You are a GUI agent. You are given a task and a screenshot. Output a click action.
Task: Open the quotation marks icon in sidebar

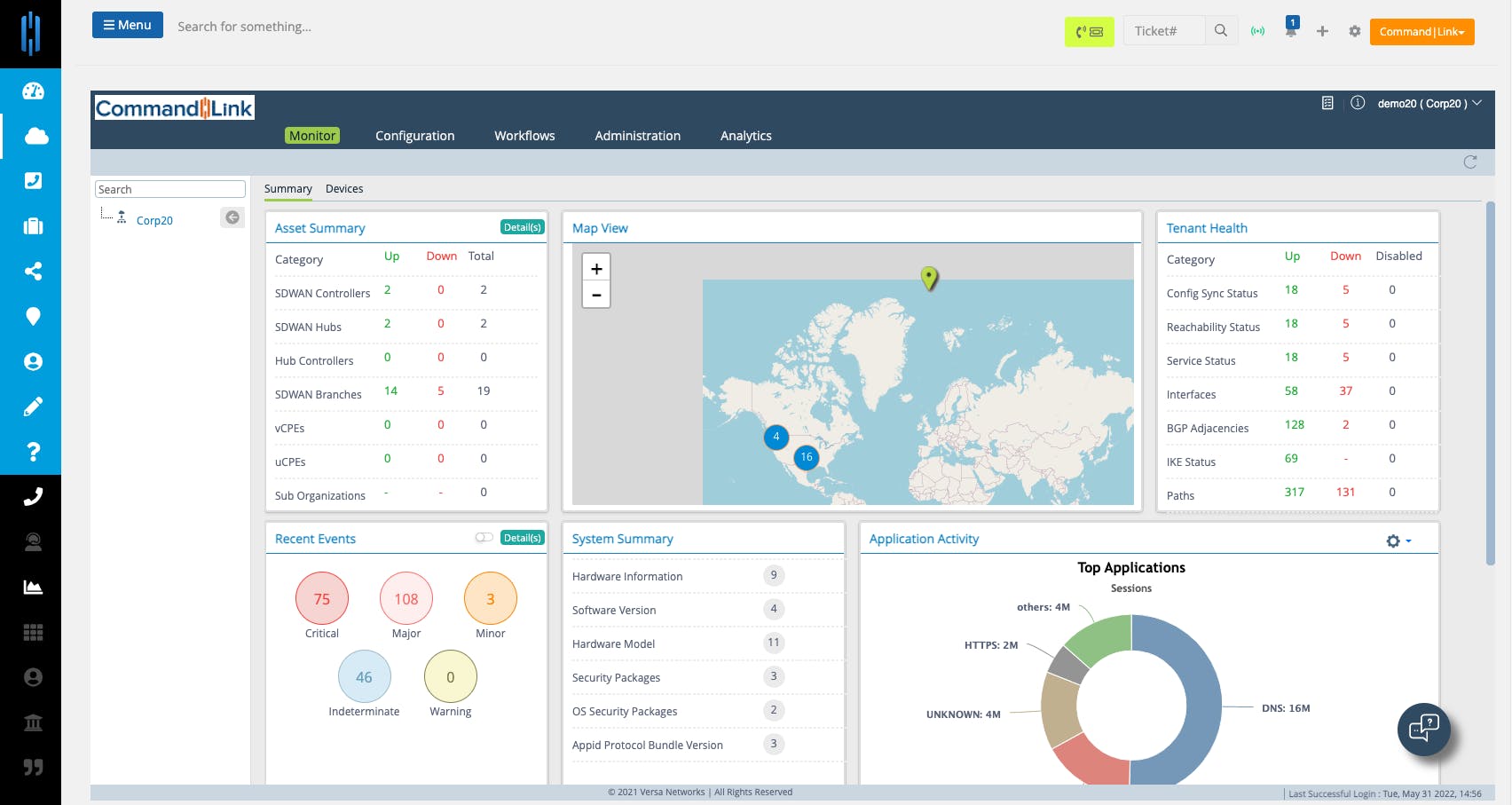(33, 767)
